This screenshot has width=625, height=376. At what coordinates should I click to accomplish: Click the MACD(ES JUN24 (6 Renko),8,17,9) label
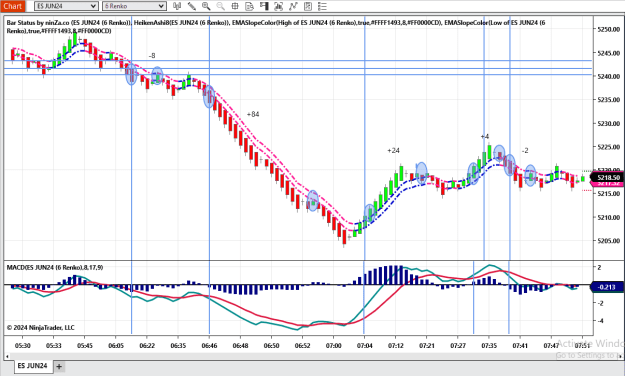coord(55,268)
